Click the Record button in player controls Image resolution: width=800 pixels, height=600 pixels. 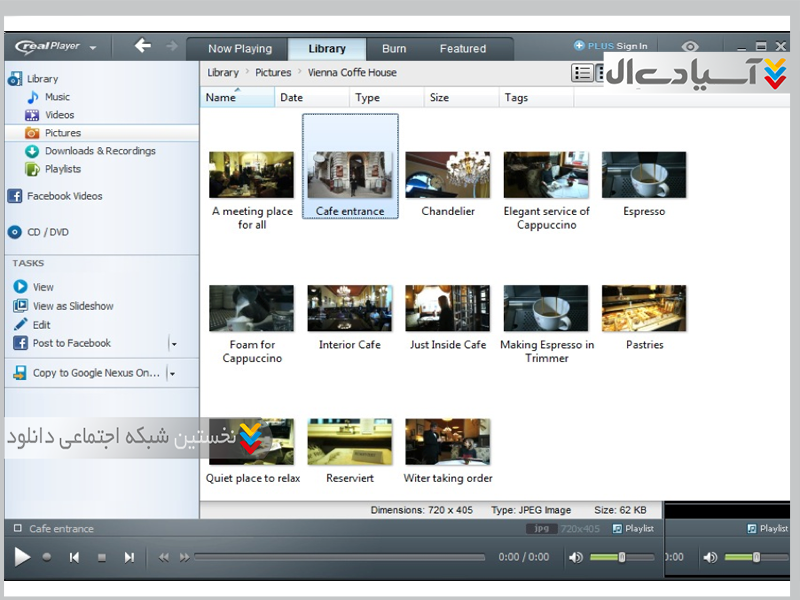pos(47,557)
